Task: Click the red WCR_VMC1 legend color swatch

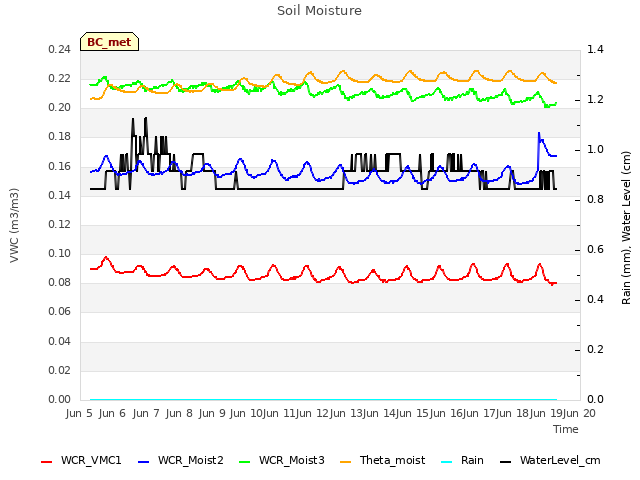Action: [47, 462]
